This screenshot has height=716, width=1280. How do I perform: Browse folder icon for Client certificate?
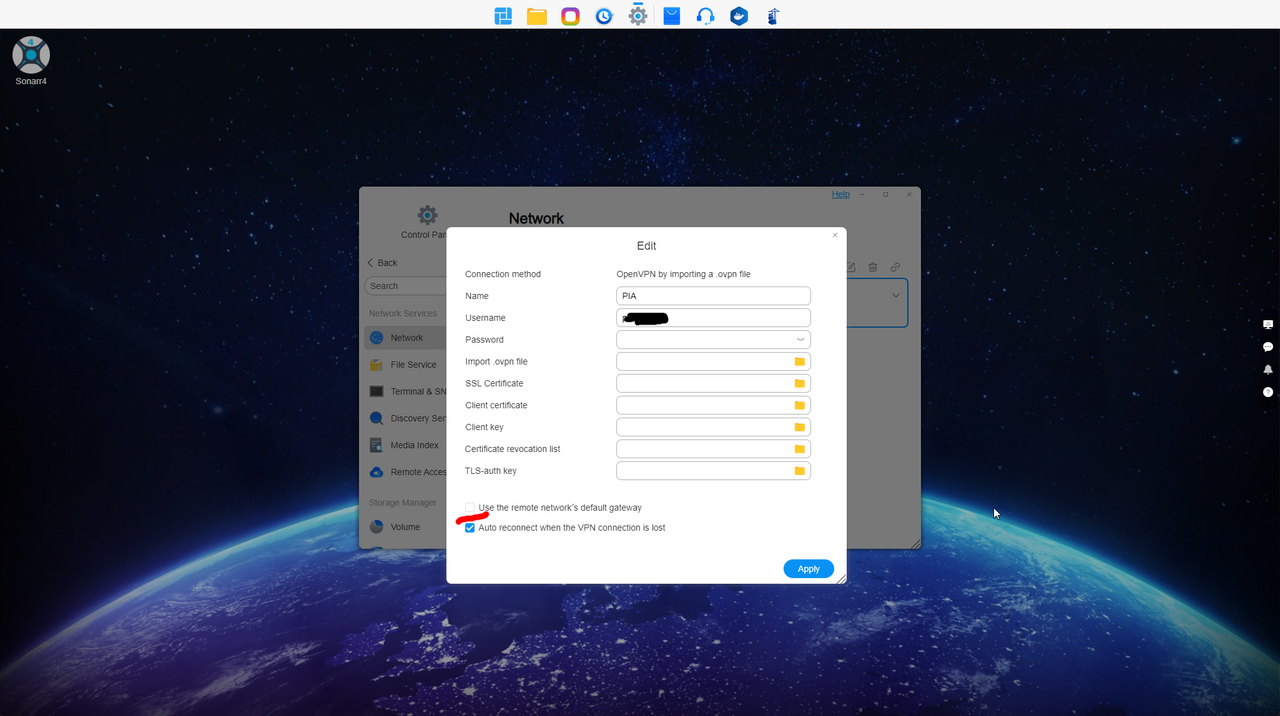click(800, 406)
